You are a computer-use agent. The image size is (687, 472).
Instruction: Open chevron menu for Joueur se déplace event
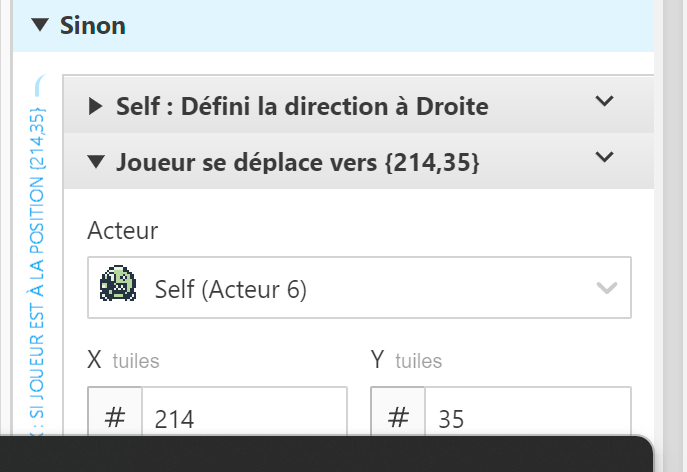603,157
